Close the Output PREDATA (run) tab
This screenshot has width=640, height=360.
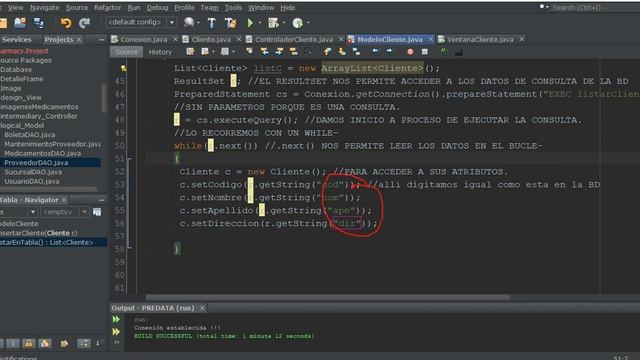(x=202, y=308)
